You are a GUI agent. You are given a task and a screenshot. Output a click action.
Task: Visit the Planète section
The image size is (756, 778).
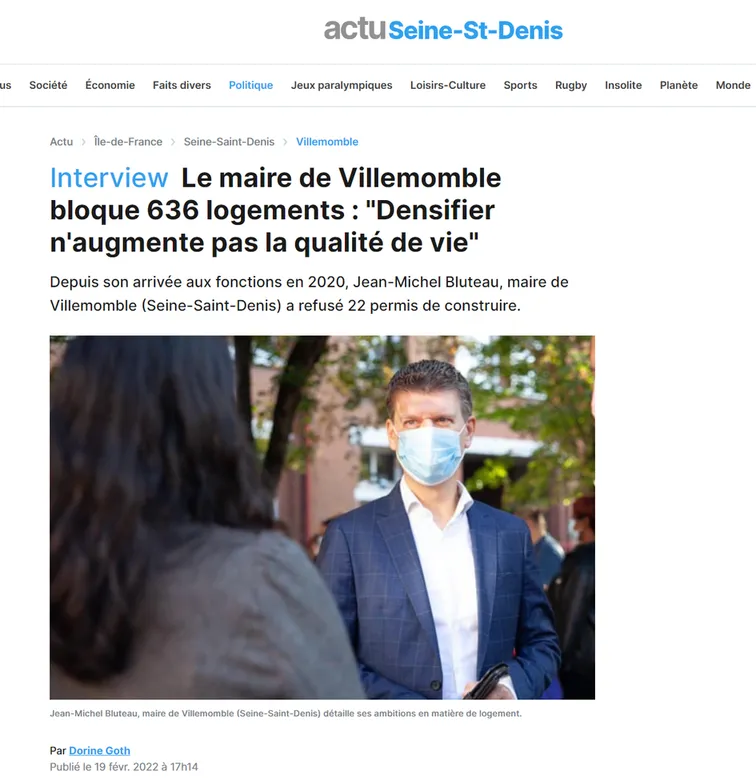679,85
